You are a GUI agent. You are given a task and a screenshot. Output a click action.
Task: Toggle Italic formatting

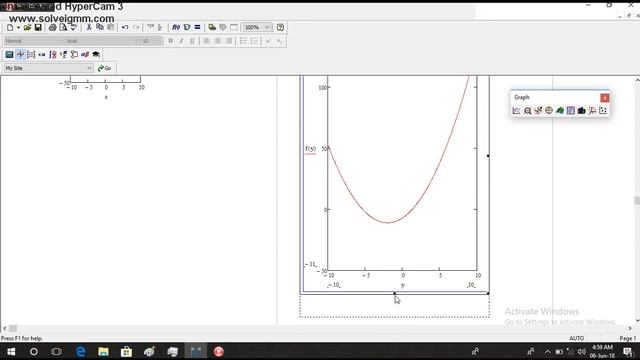point(181,41)
